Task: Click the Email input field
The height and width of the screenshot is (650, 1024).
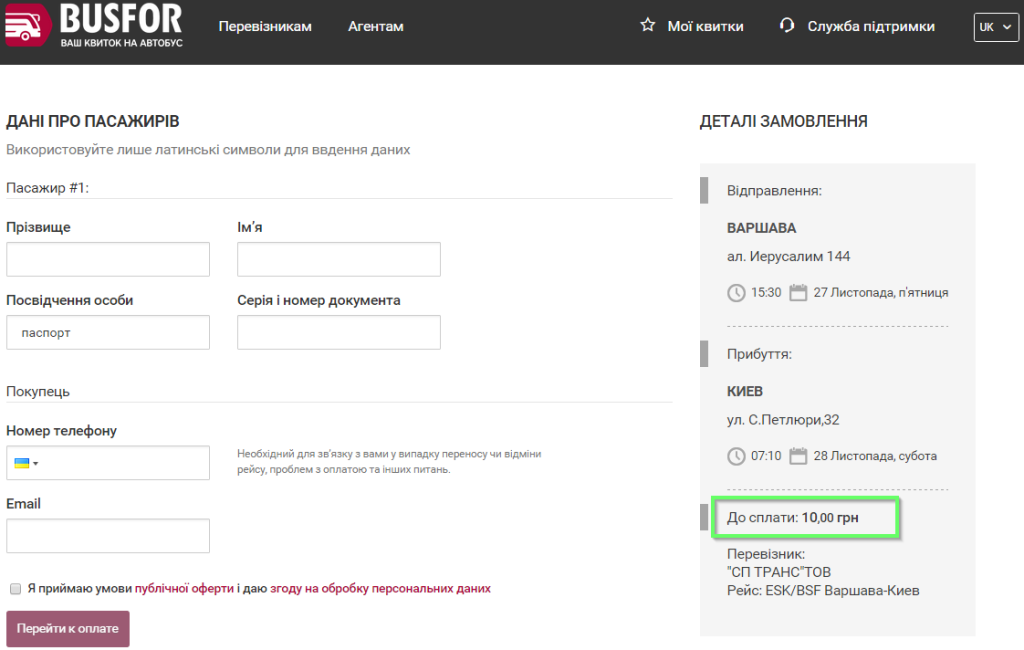Action: (108, 536)
